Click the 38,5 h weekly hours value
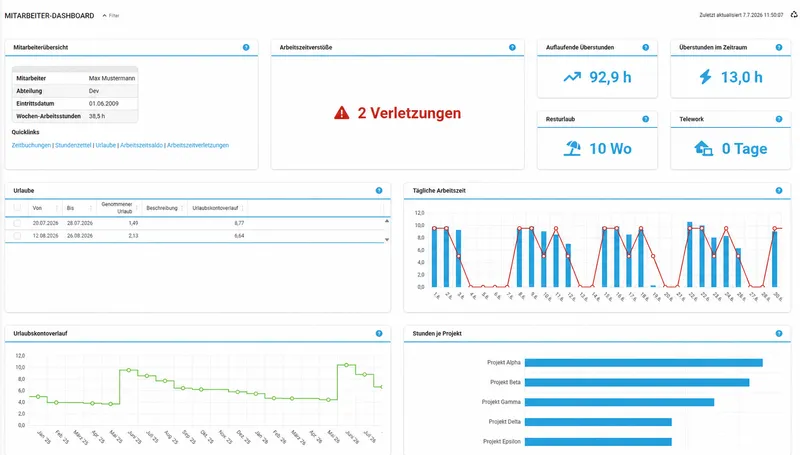The height and width of the screenshot is (455, 800). coord(97,116)
